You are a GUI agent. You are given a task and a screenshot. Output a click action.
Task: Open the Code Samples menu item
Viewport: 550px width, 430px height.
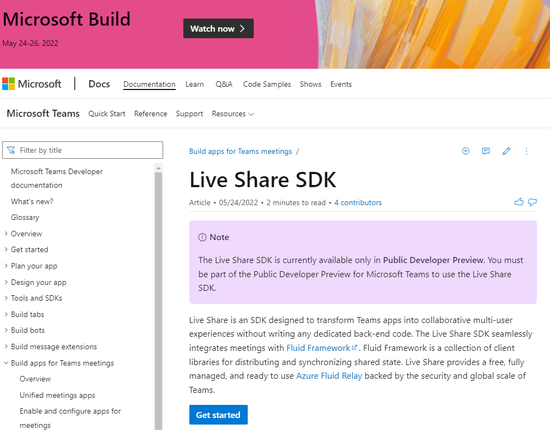(x=267, y=84)
